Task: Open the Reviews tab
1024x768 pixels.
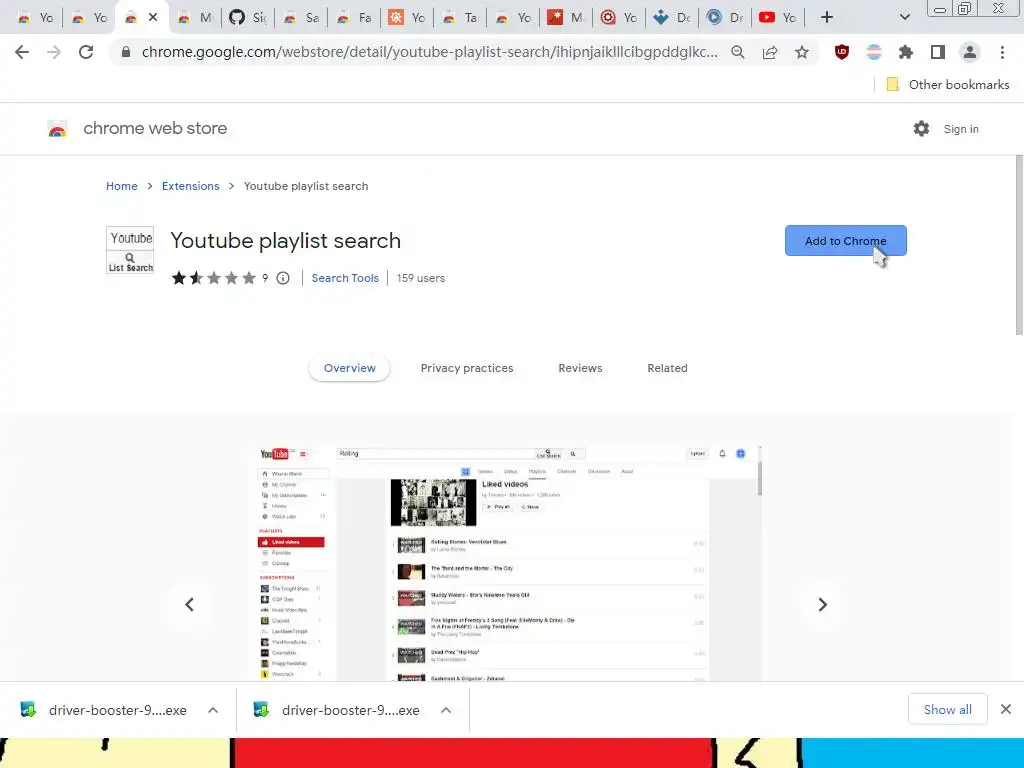Action: (580, 368)
